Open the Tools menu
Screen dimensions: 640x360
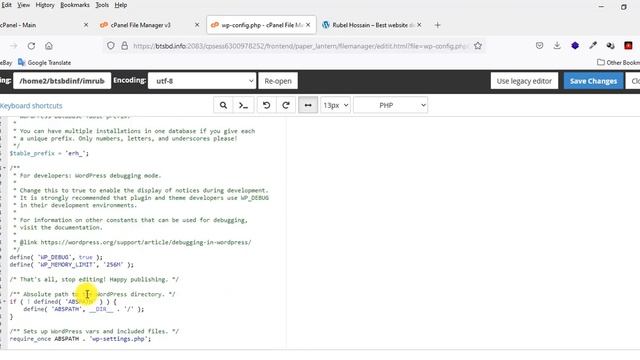pos(102,5)
